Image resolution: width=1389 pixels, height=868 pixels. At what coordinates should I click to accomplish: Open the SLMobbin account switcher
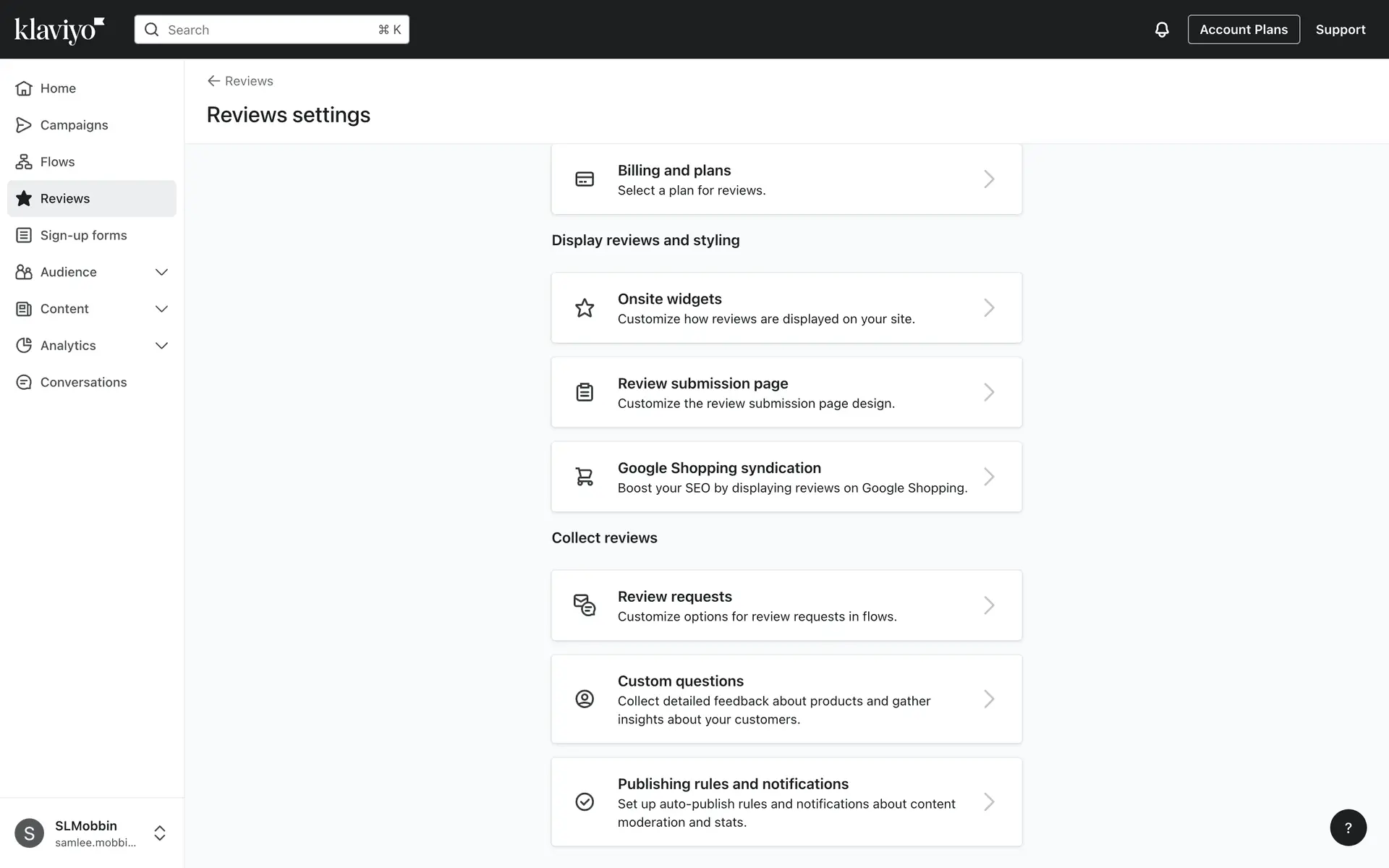160,833
